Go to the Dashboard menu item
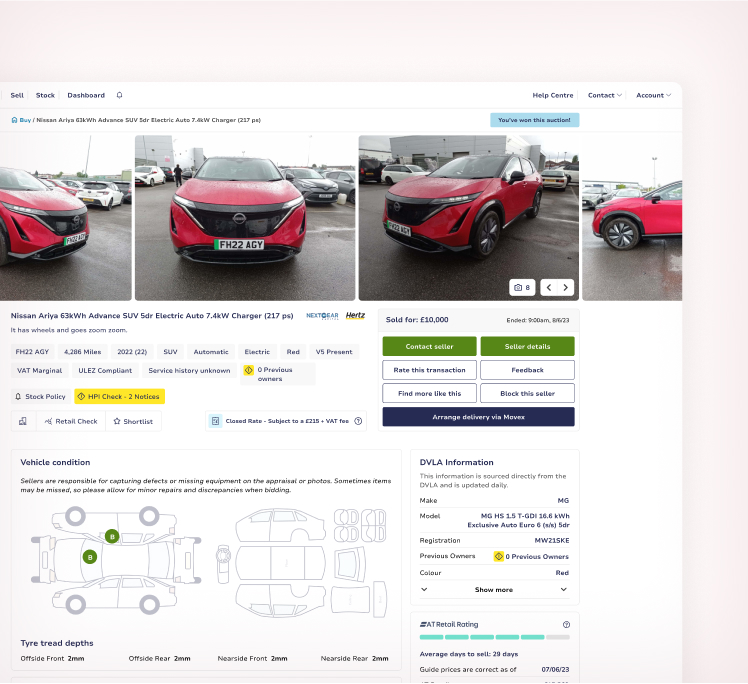Viewport: 748px width, 684px height. coord(86,95)
